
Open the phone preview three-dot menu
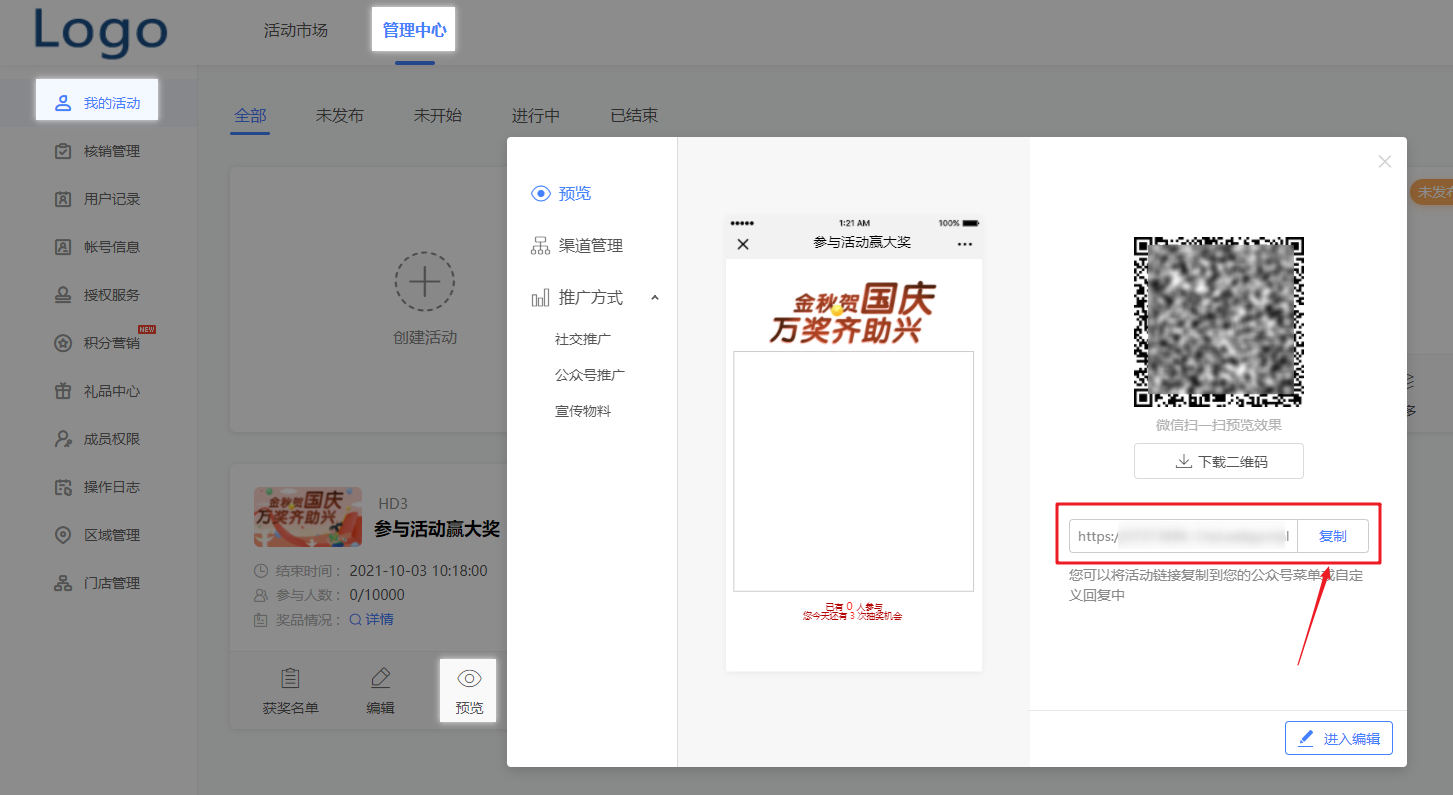pos(964,244)
